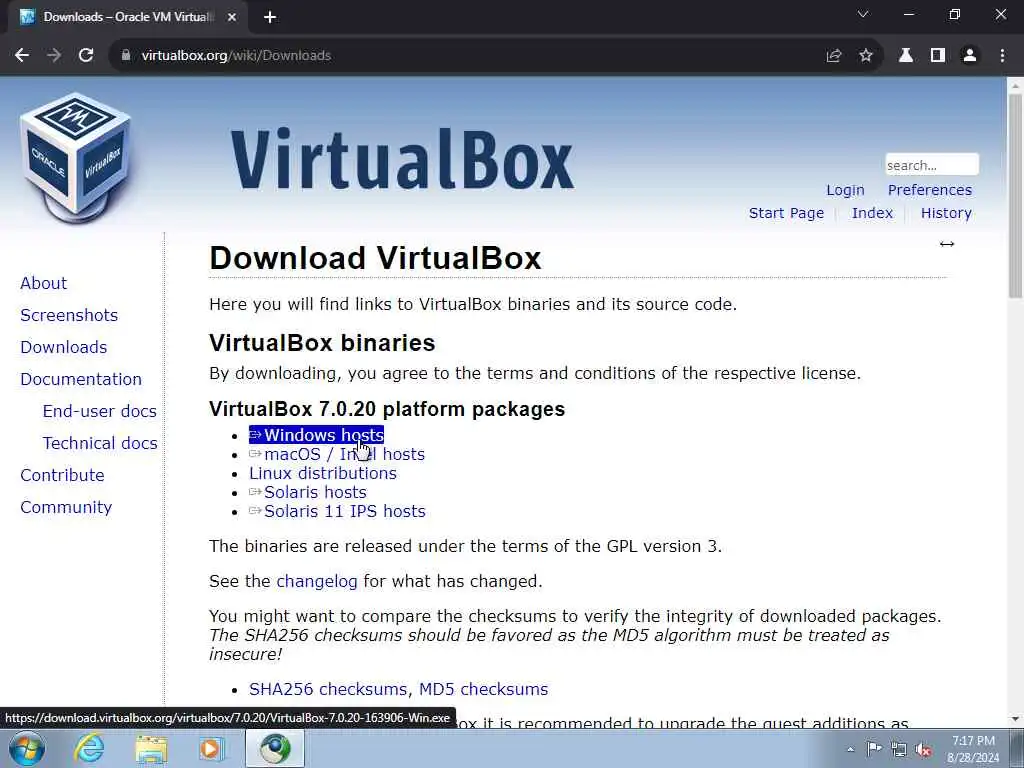Open the Index link
This screenshot has height=768, width=1024.
872,213
